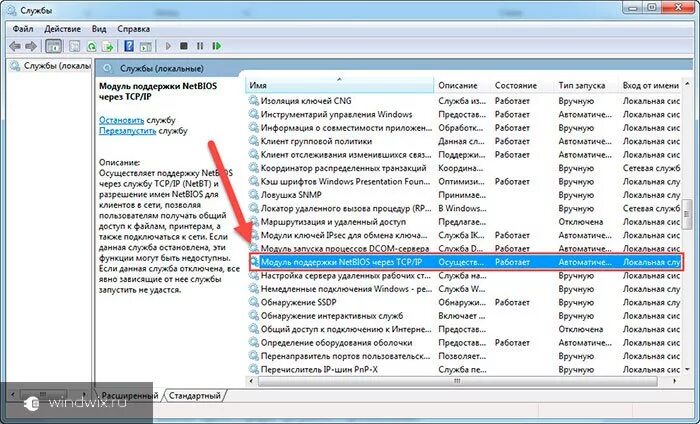Switch to the Стандартный tab
The height and width of the screenshot is (424, 700).
195,395
